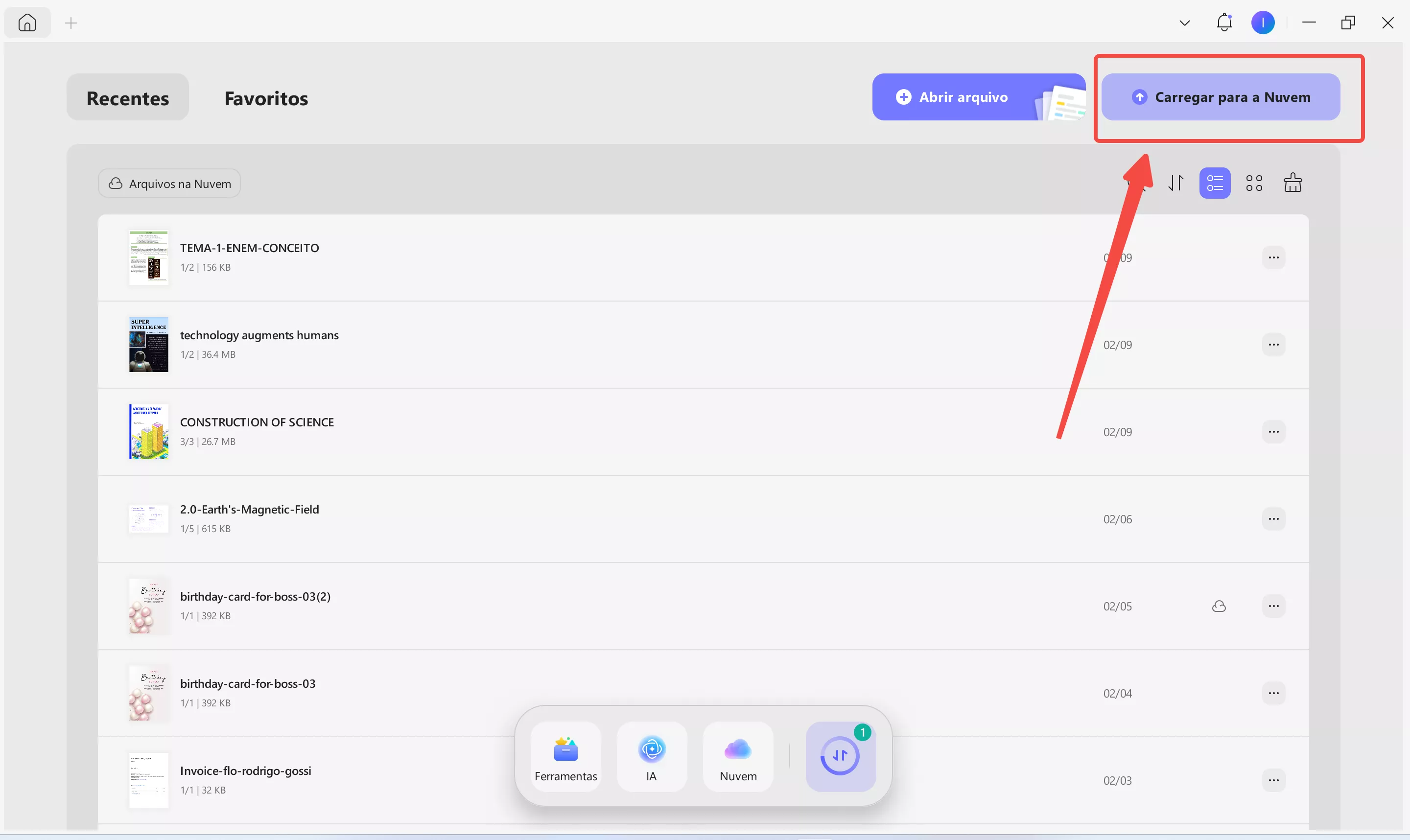Open the sync tasks icon with badge
The image size is (1410, 840).
(x=841, y=756)
